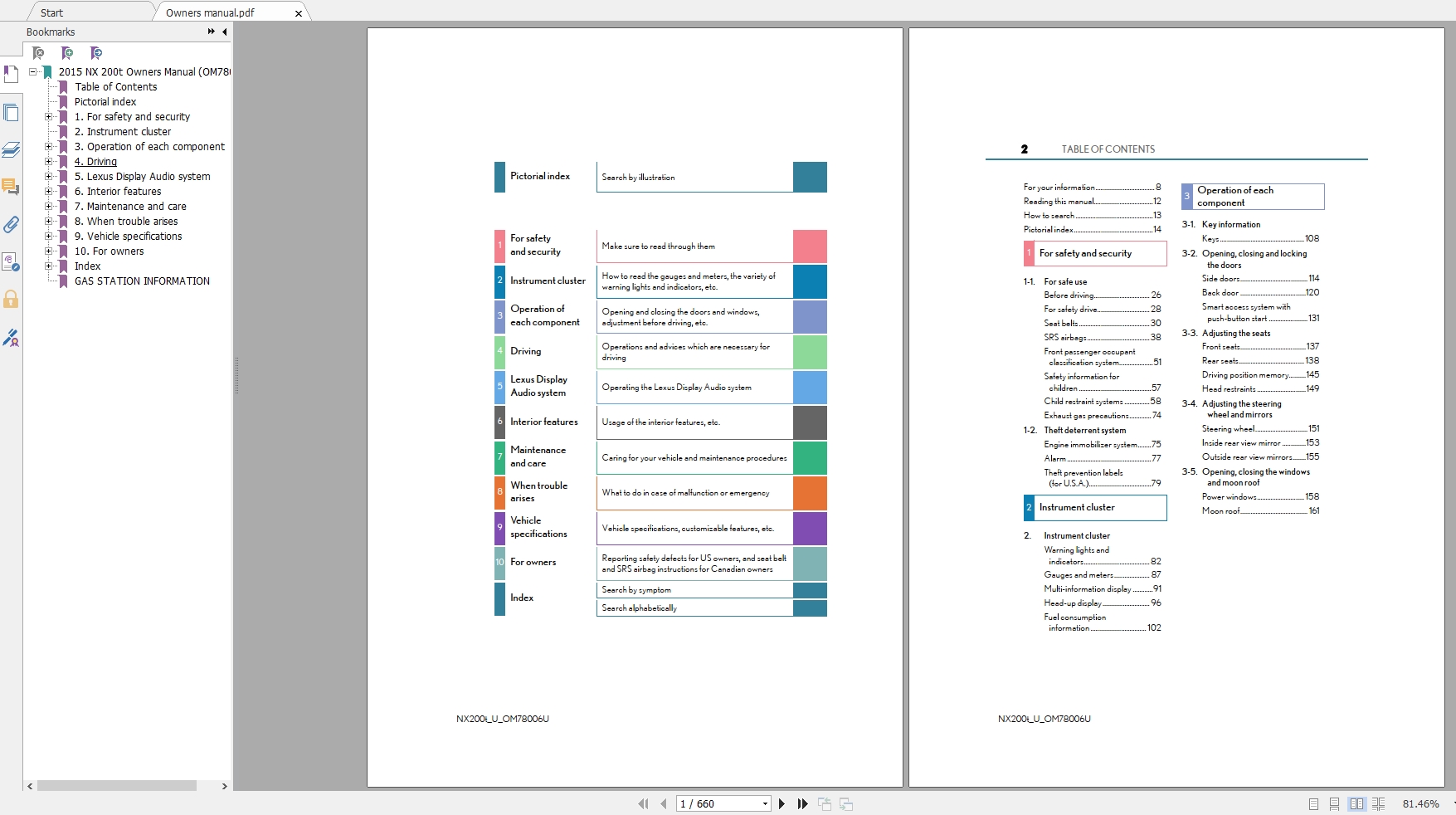Open the page number dropdown
This screenshot has width=1456, height=815.
point(765,803)
